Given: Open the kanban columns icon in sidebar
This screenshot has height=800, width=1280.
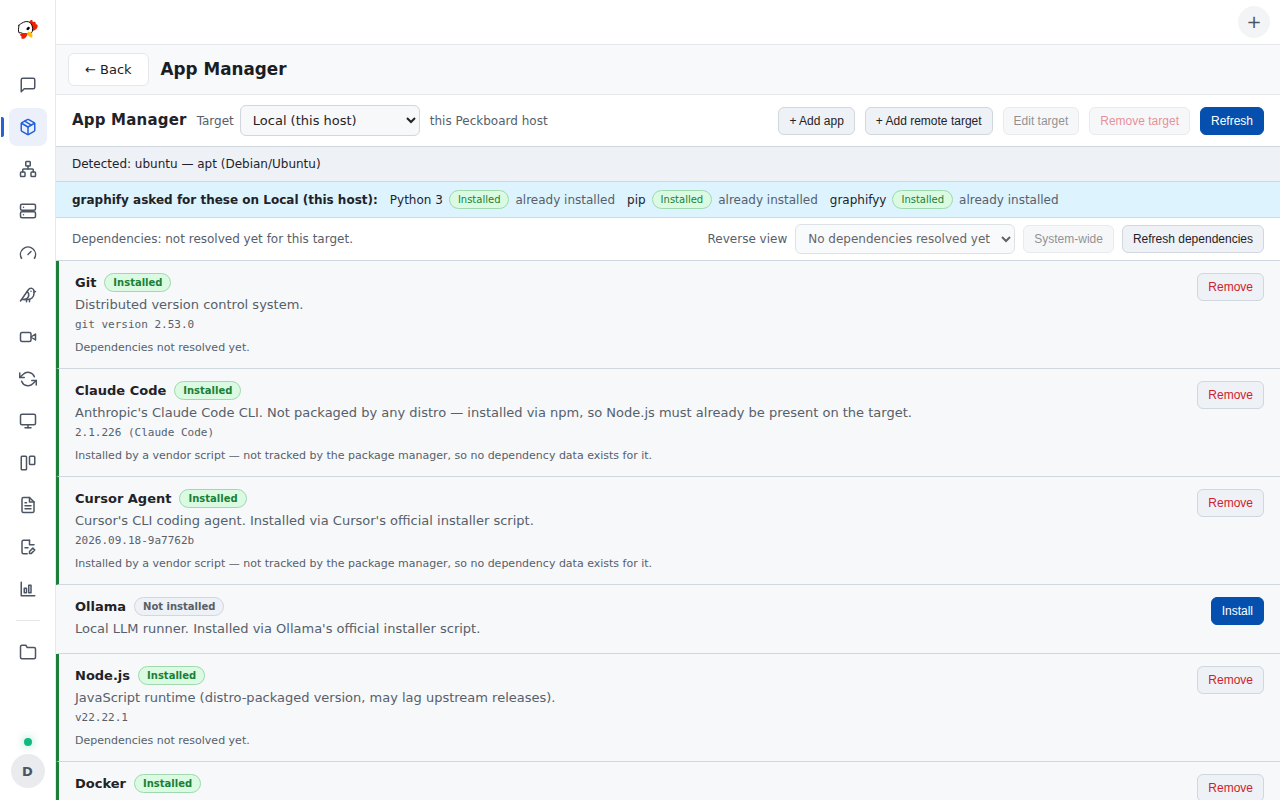Looking at the screenshot, I should (x=28, y=463).
